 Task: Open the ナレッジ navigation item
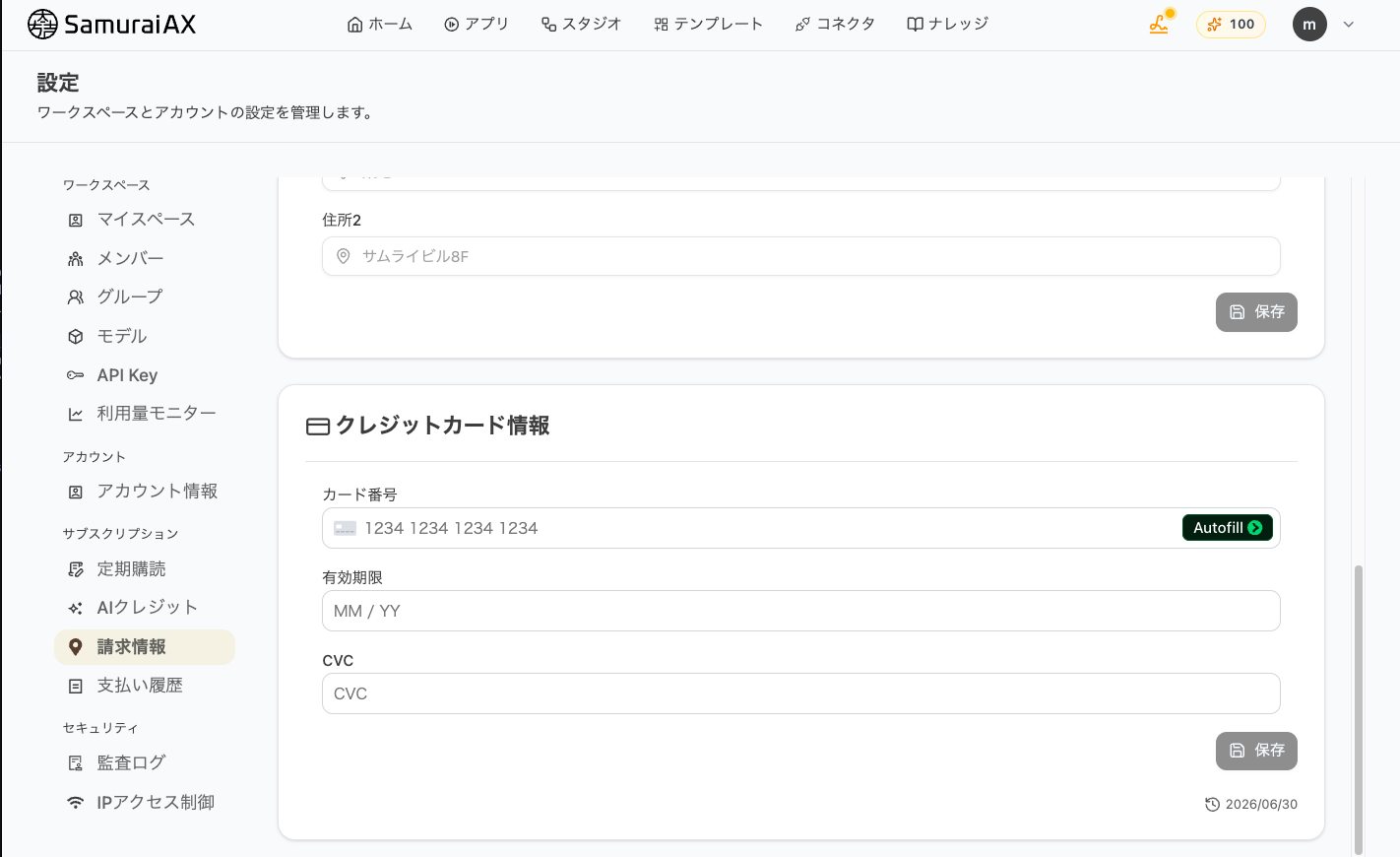tap(947, 25)
